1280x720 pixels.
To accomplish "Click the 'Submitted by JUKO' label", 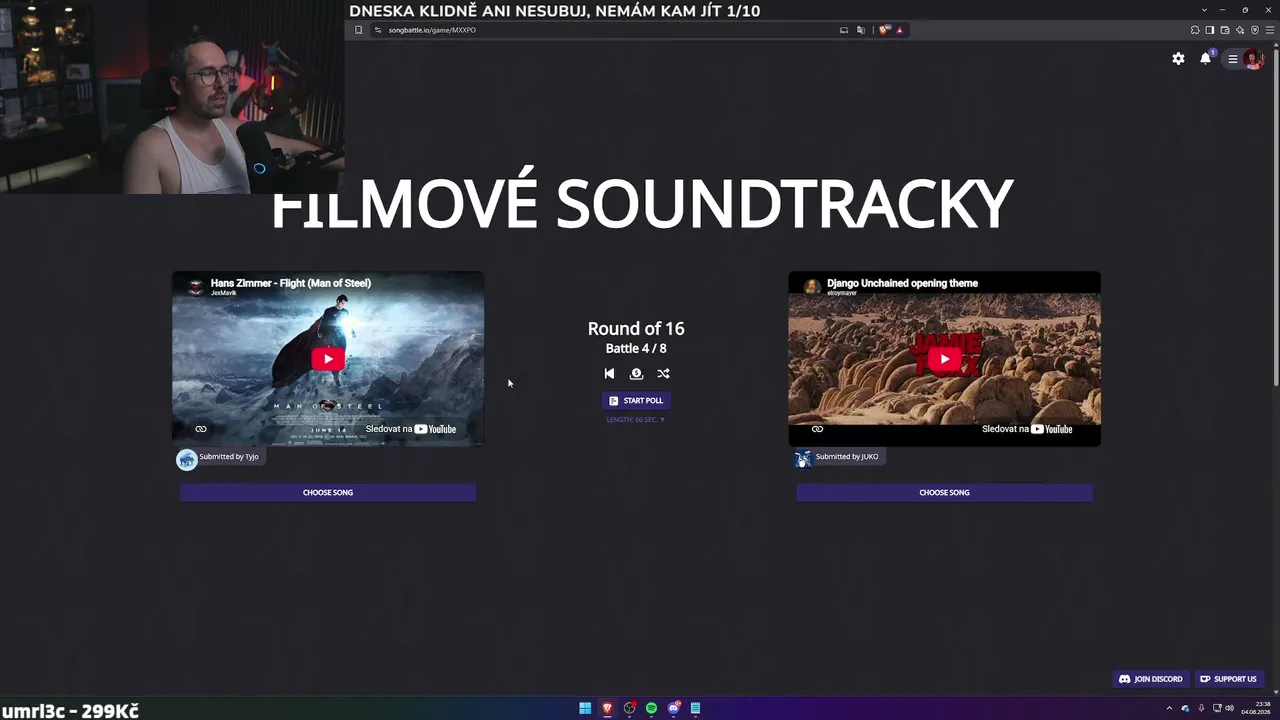I will [x=847, y=457].
